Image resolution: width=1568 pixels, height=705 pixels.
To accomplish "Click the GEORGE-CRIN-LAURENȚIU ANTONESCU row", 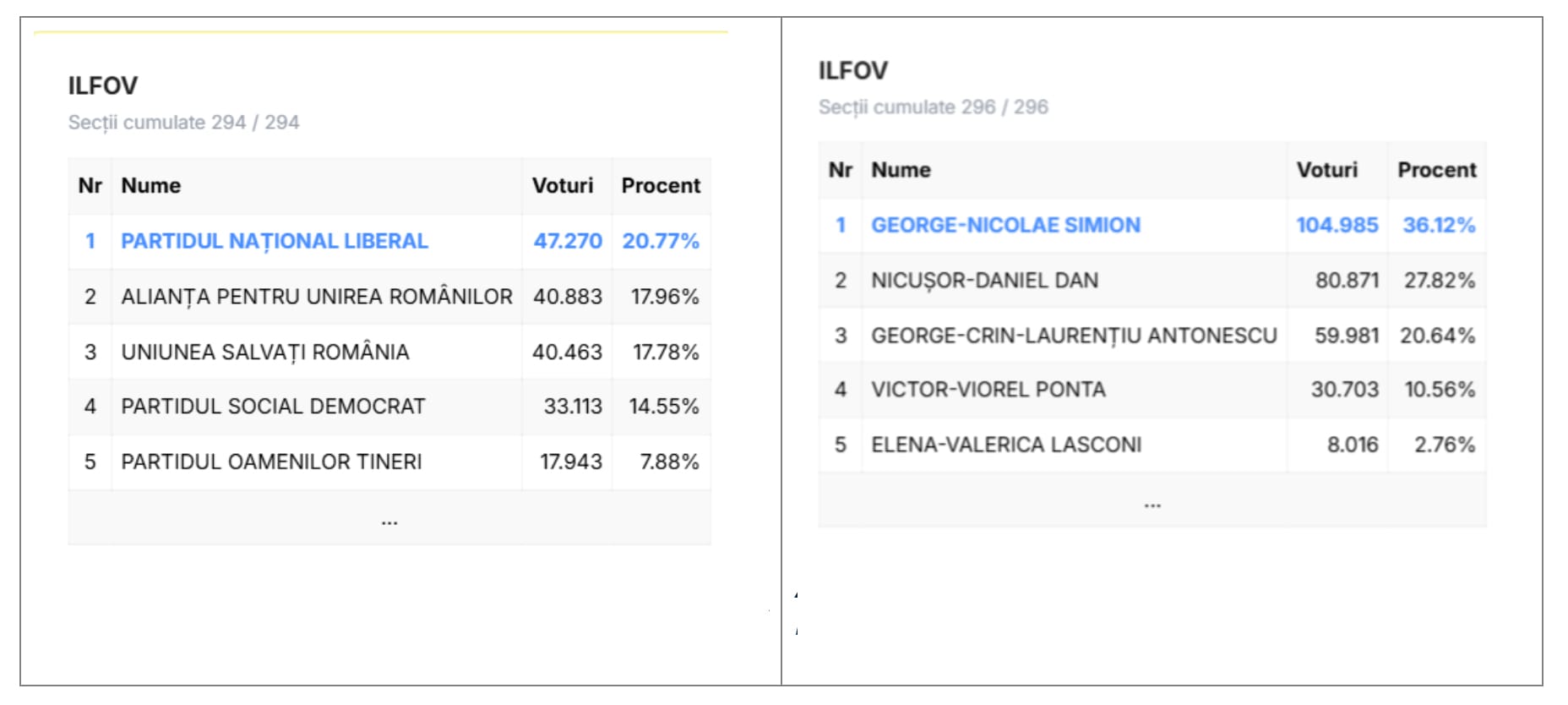I will [1074, 336].
